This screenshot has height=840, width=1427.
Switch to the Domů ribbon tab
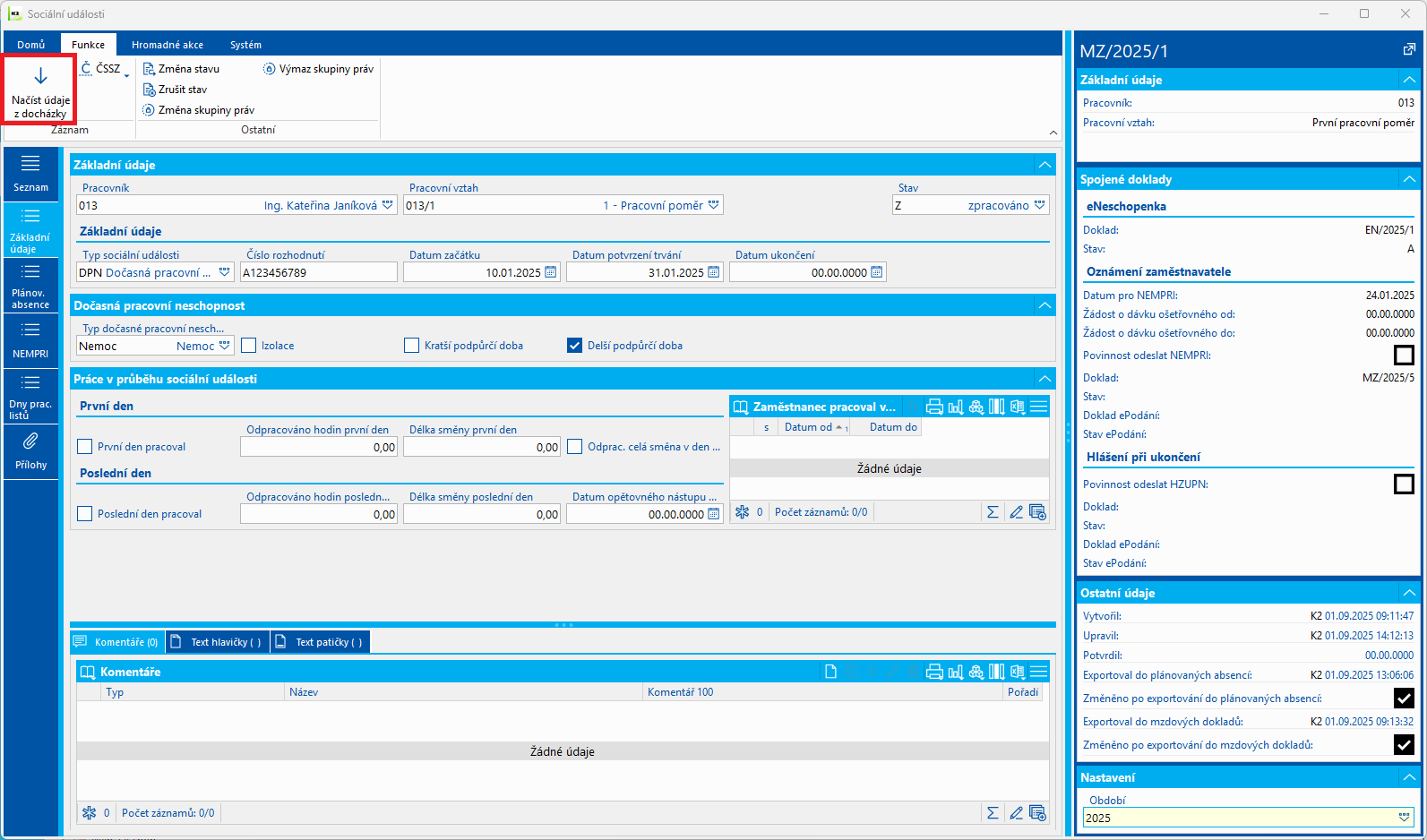pyautogui.click(x=31, y=45)
